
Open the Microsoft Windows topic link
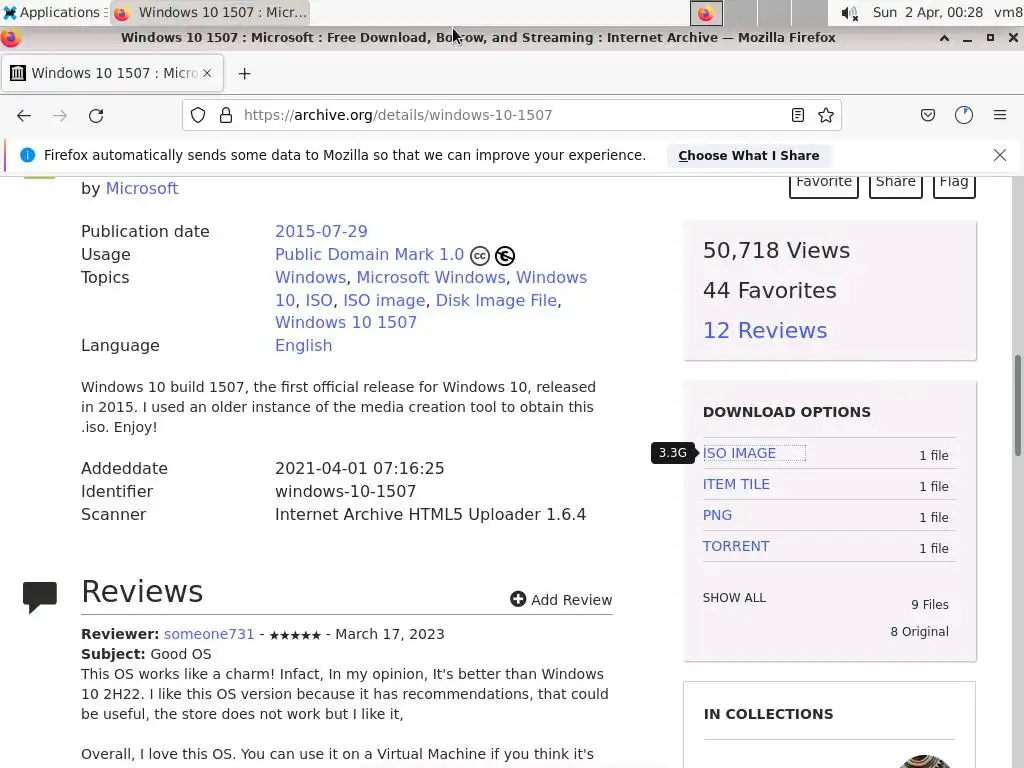(x=431, y=278)
